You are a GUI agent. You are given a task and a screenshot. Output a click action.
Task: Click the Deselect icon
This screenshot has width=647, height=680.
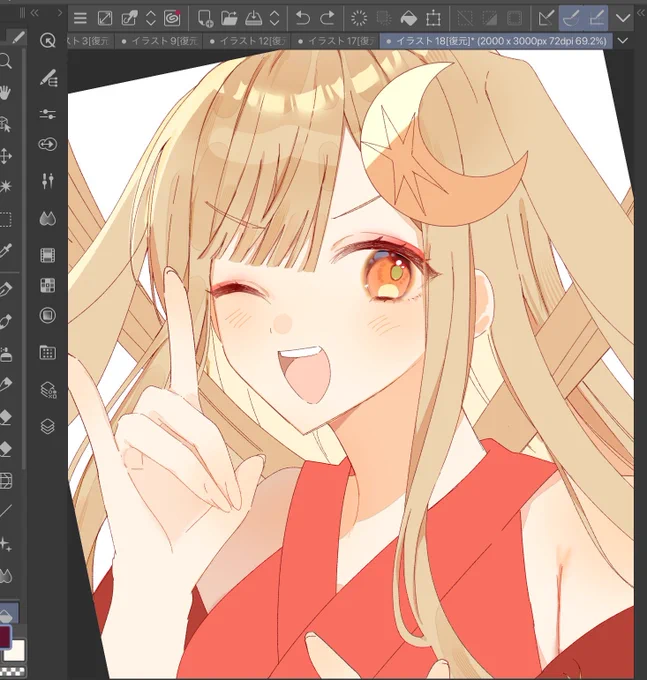coord(465,18)
